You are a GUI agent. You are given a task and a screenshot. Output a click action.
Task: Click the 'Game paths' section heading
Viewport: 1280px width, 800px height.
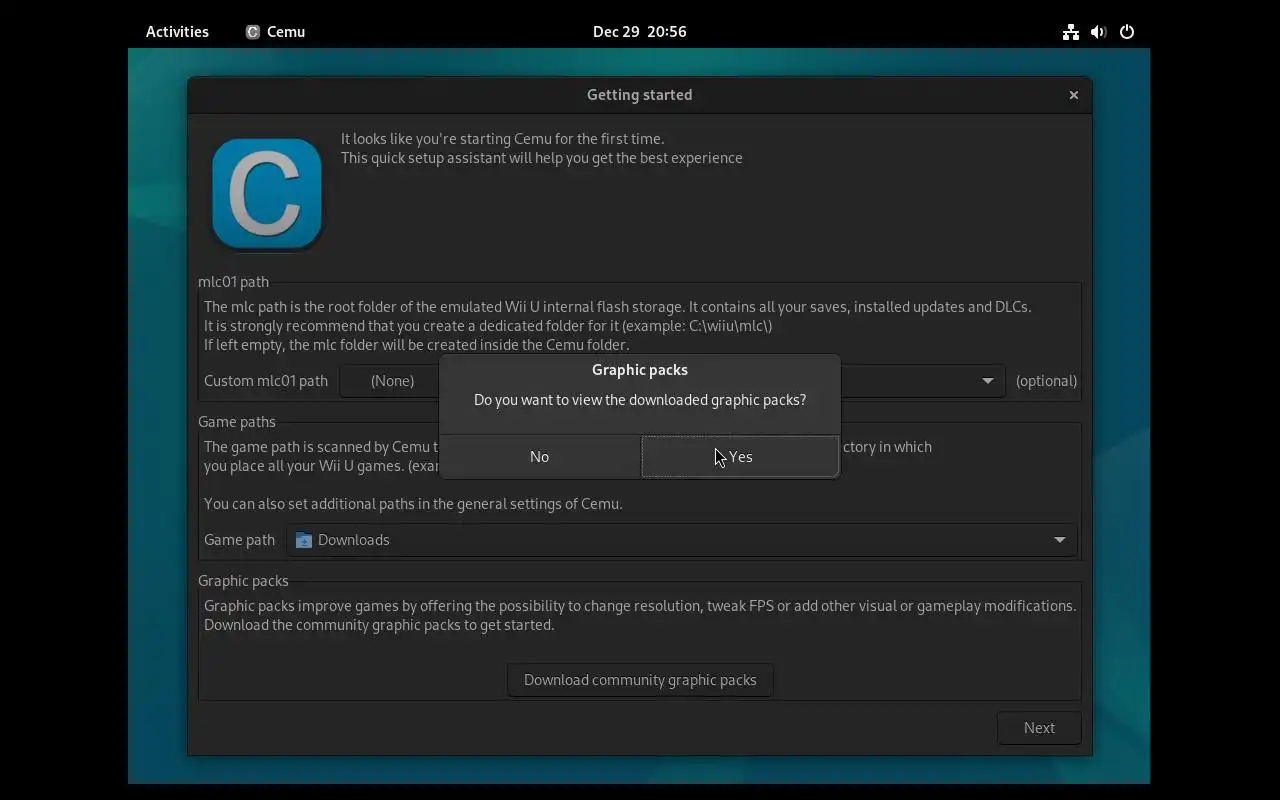(x=237, y=422)
